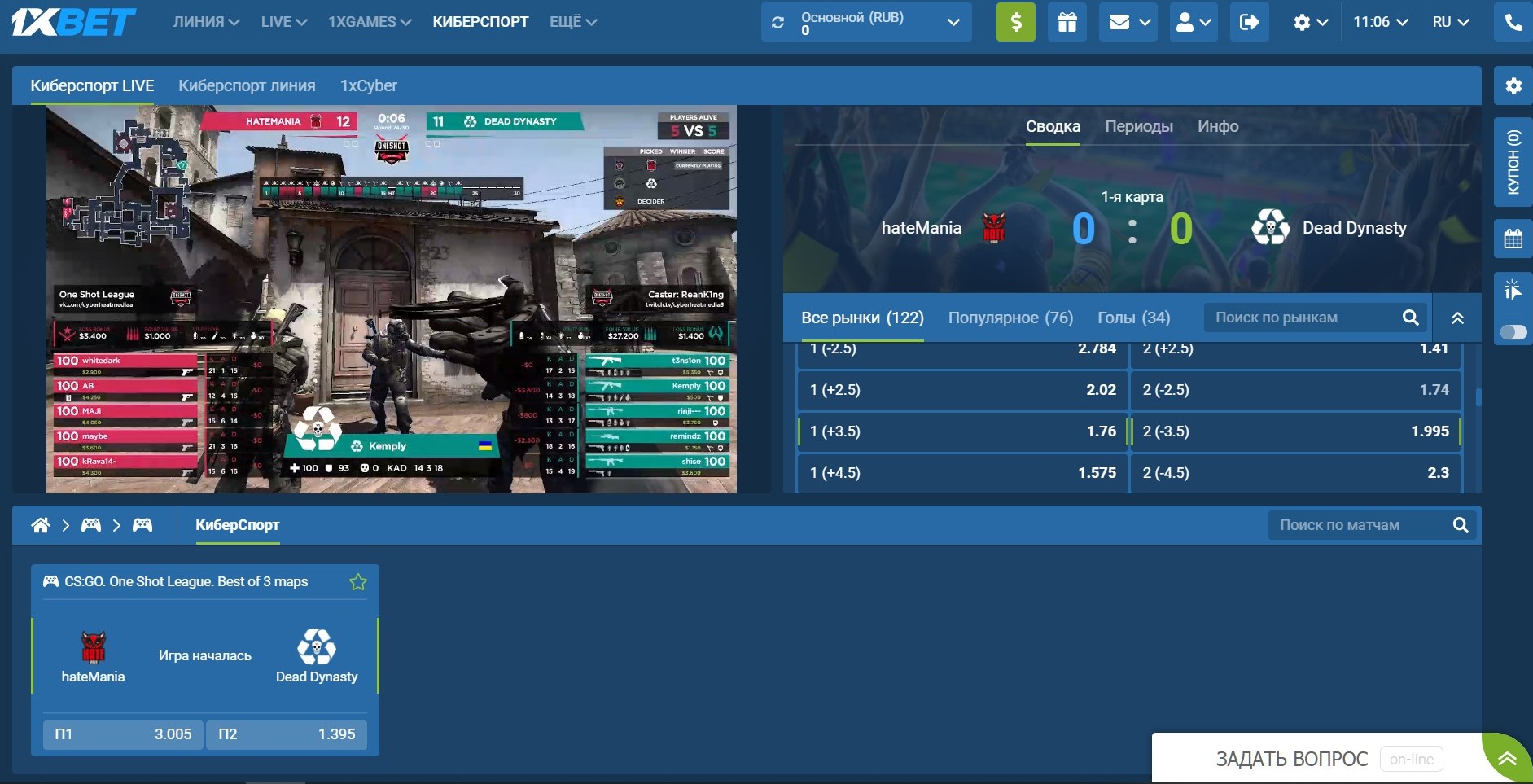Expand the ЕЩЁ dropdown menu
The height and width of the screenshot is (784, 1533).
click(573, 22)
